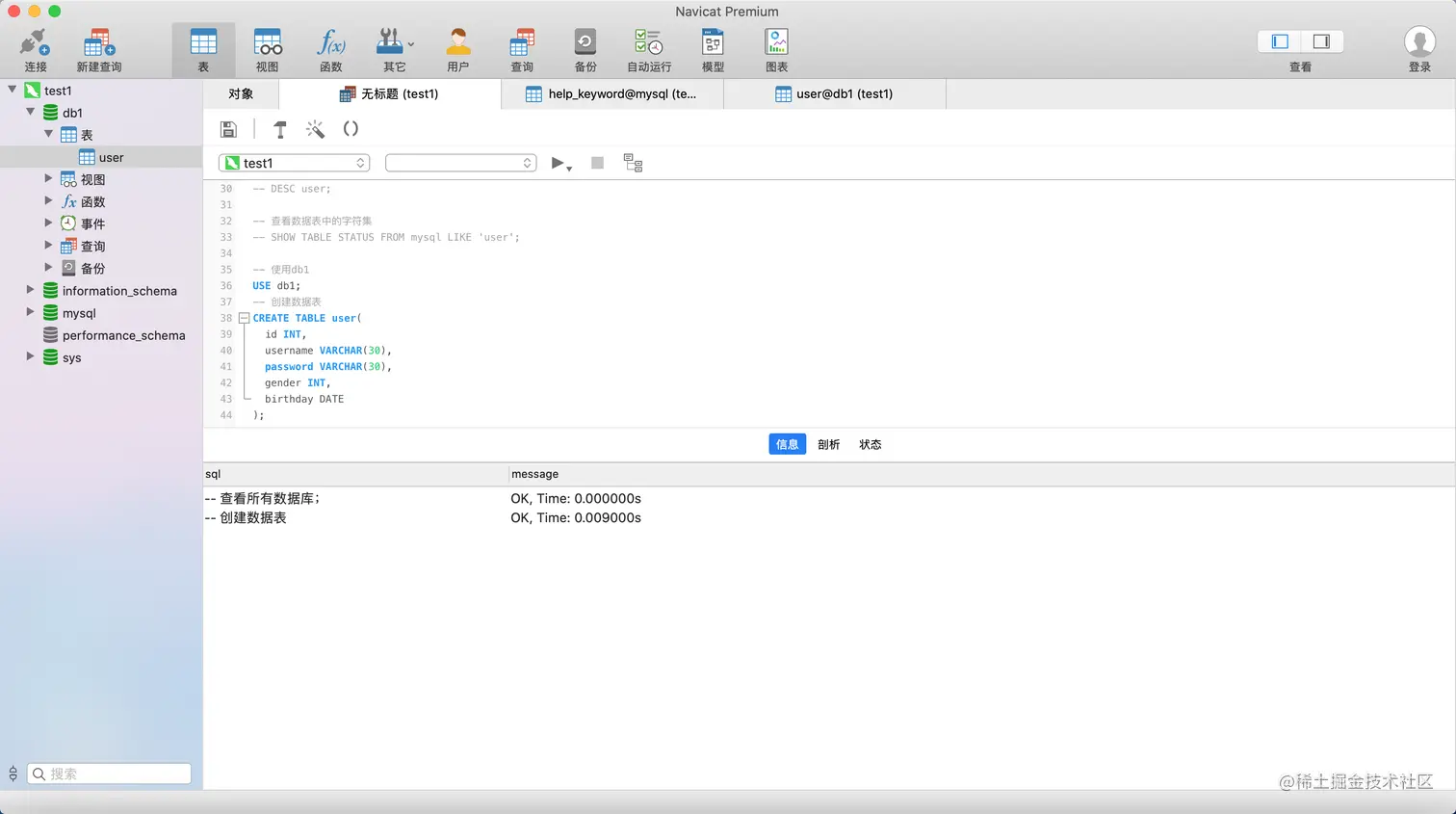Open the 连接 connection tool
Image resolution: width=1456 pixels, height=814 pixels.
pyautogui.click(x=35, y=50)
